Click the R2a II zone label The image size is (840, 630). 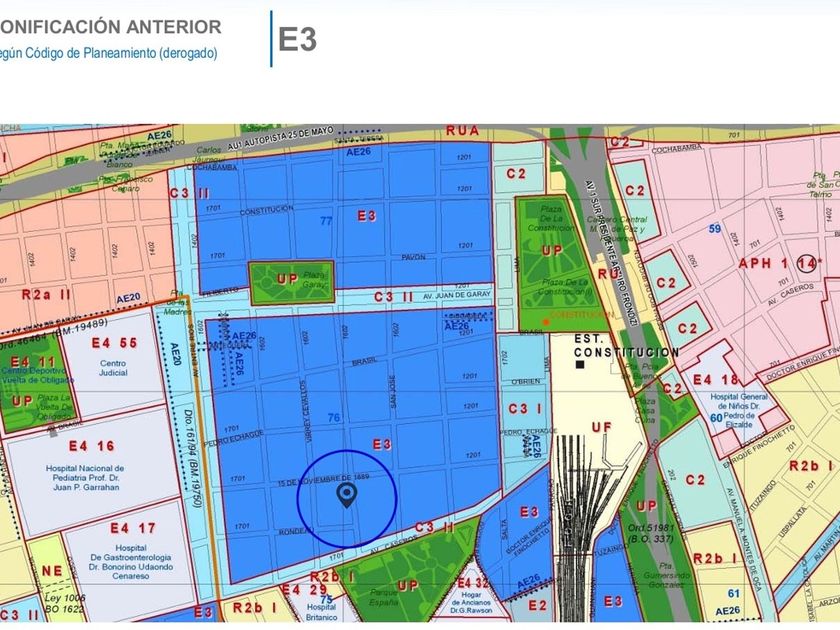46,295
